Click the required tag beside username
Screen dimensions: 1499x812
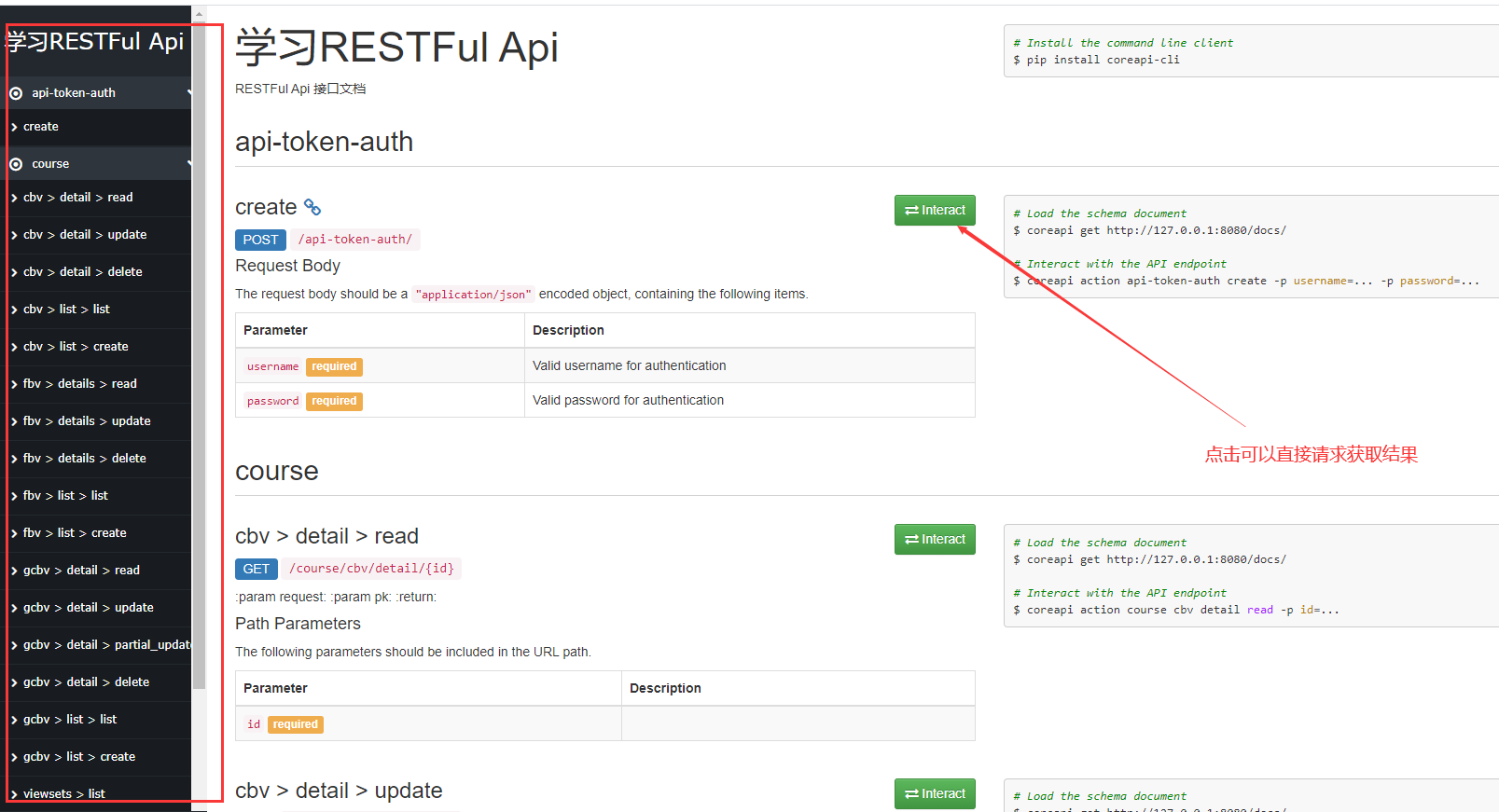[x=334, y=366]
